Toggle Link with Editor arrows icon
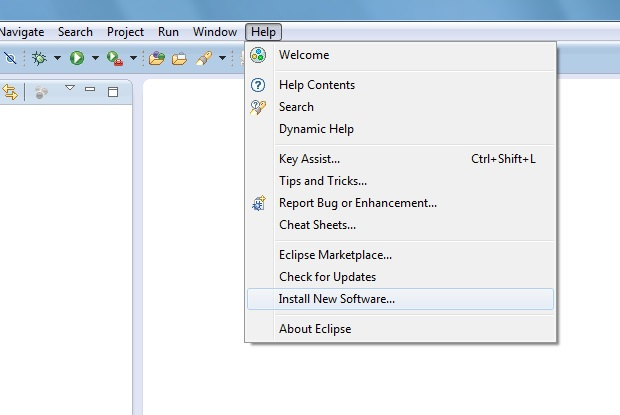The image size is (620, 415). 11,92
